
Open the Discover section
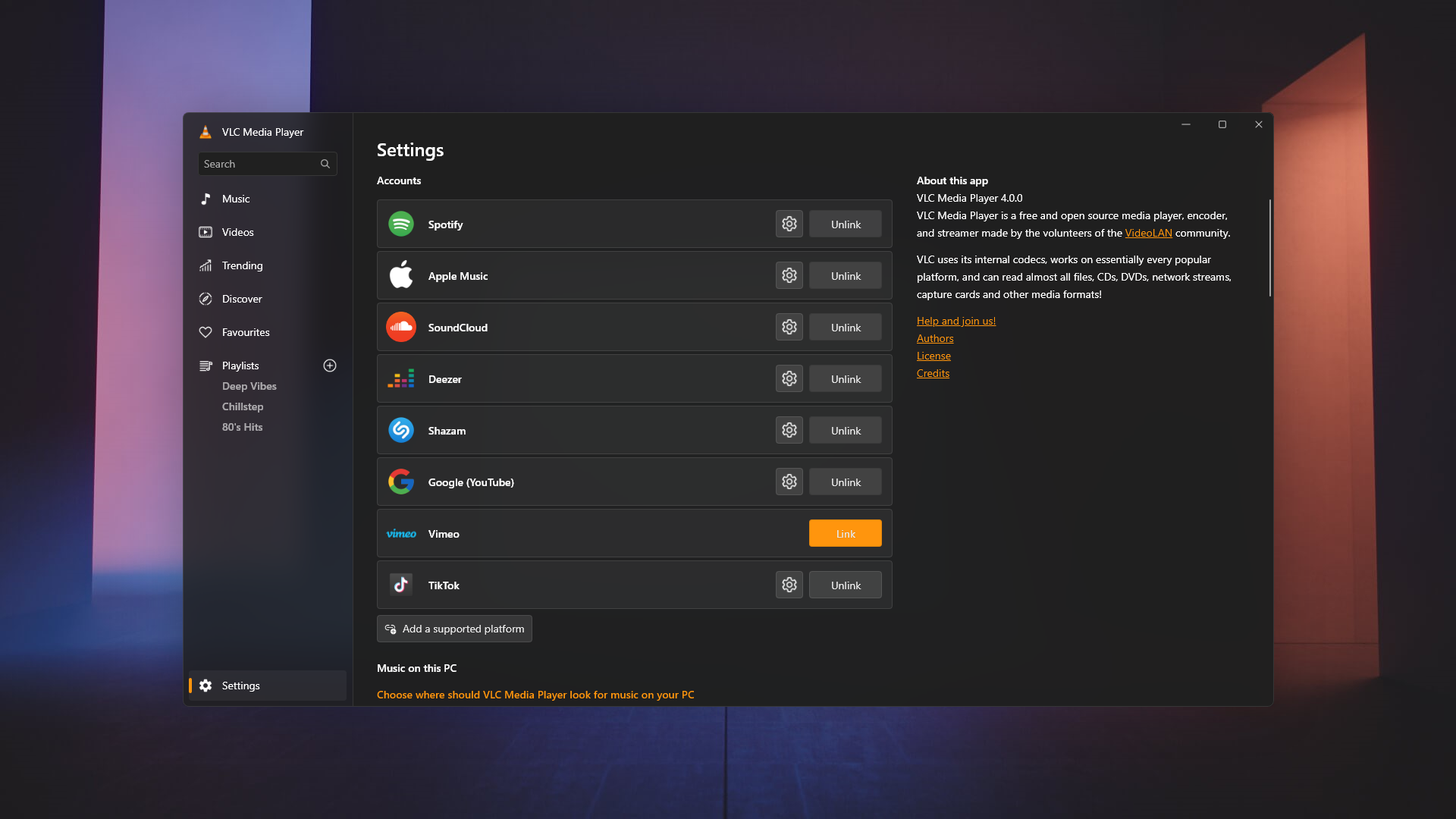tap(240, 299)
